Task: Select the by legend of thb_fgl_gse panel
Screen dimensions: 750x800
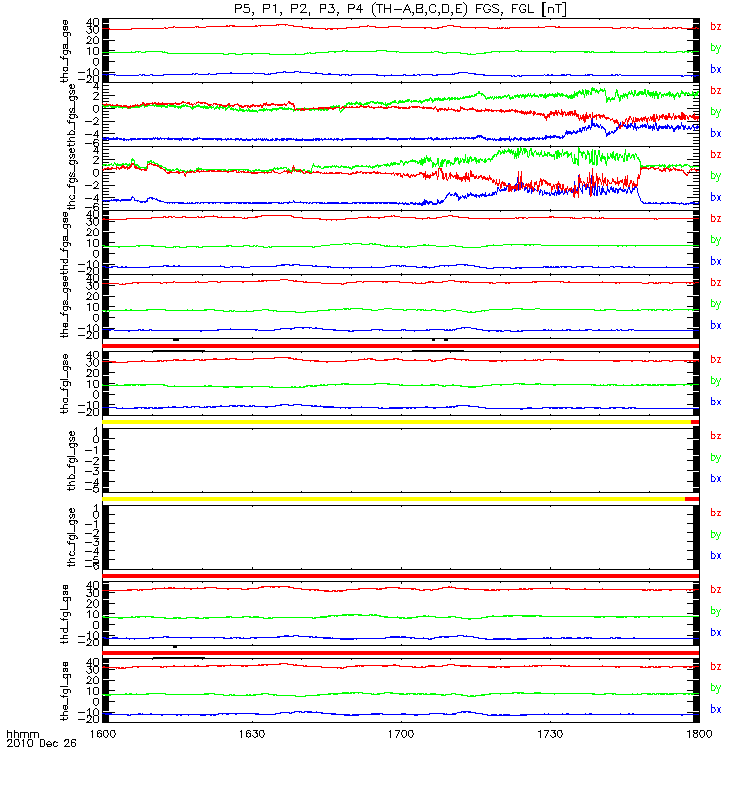Action: [x=716, y=458]
